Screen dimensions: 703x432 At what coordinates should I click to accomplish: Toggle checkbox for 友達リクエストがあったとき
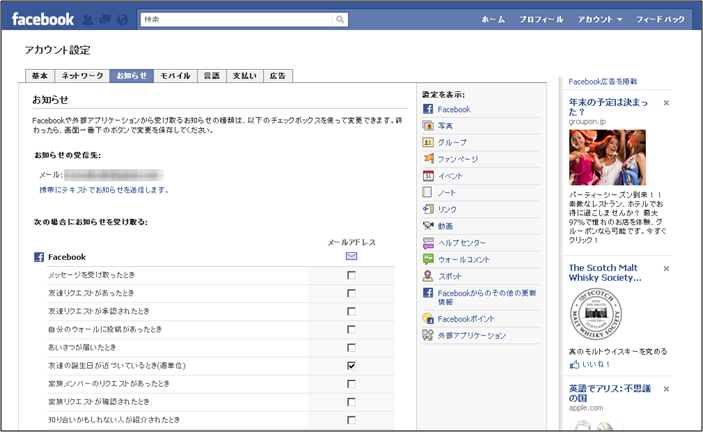352,293
